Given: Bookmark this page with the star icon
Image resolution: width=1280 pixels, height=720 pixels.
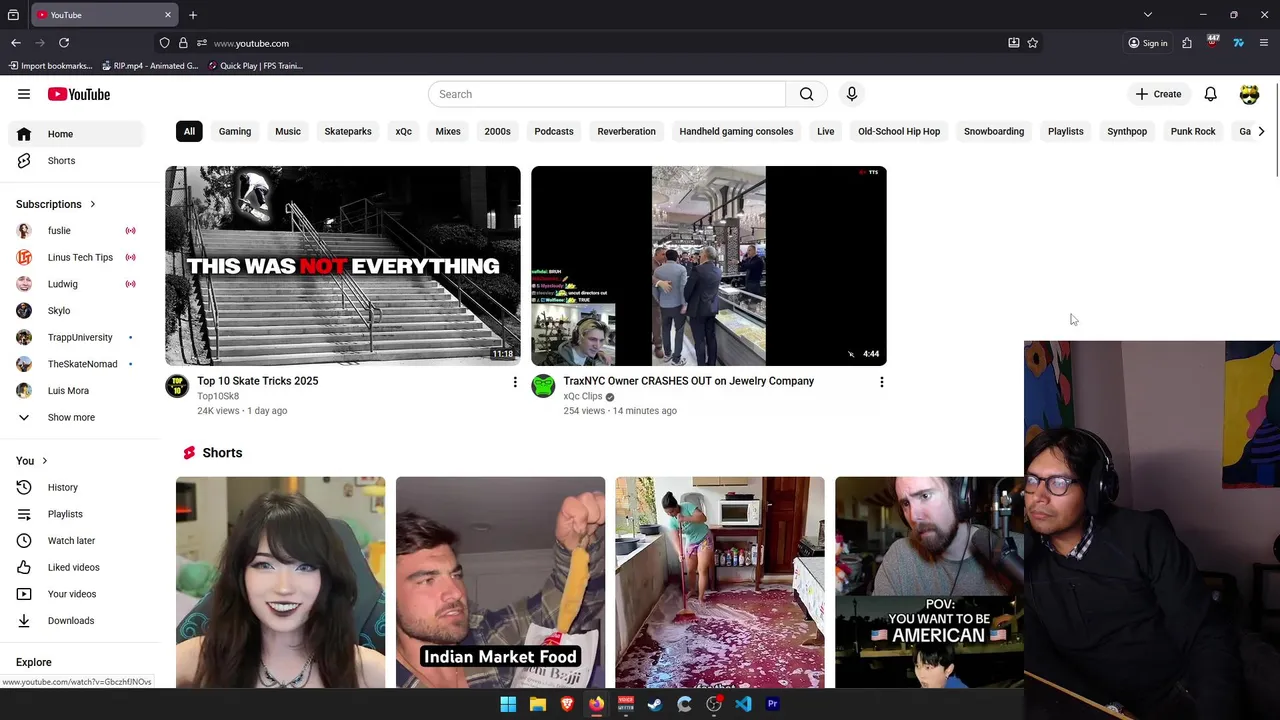Looking at the screenshot, I should [1033, 43].
